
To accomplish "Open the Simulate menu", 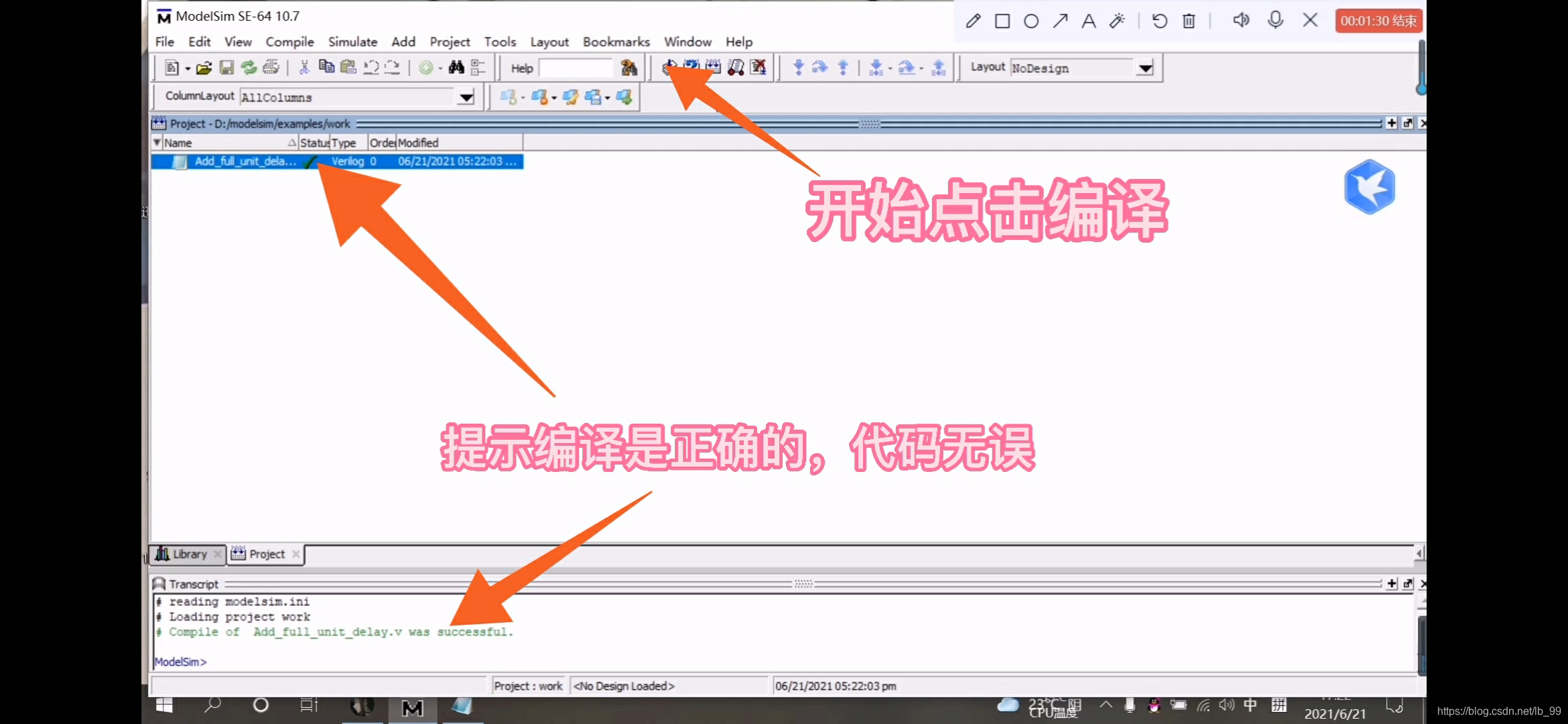I will [352, 42].
